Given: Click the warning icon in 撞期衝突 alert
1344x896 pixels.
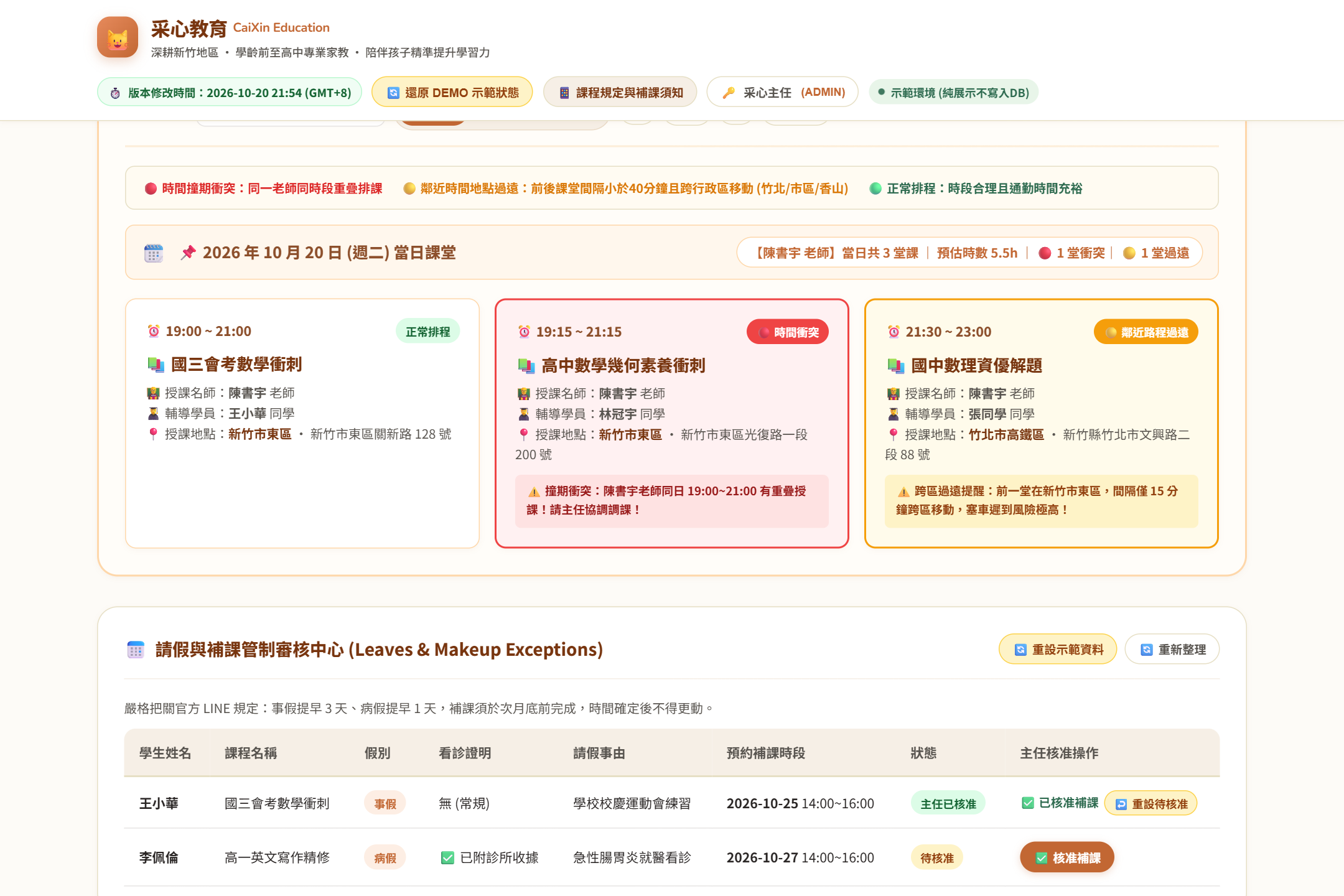Looking at the screenshot, I should 534,492.
